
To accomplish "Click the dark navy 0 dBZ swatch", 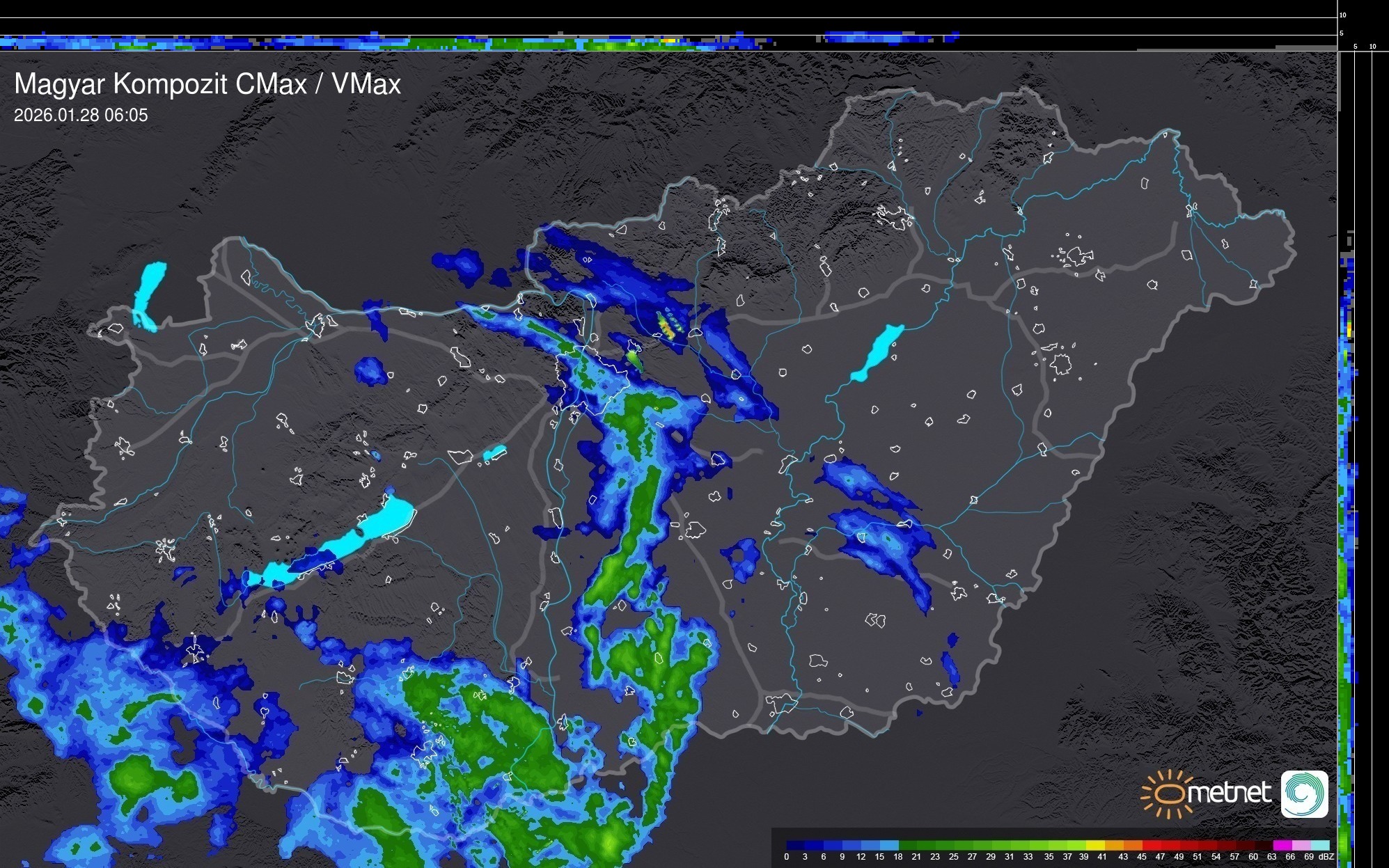I will click(x=795, y=845).
